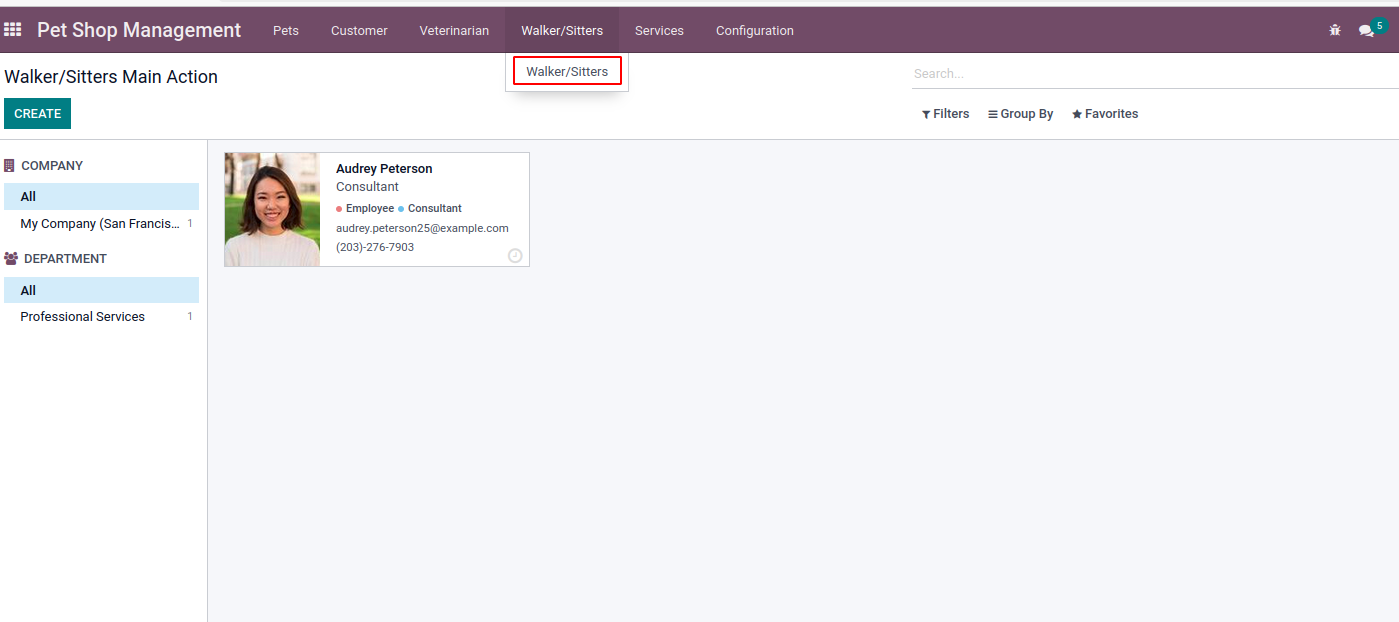Click the COMPANY section header

pyautogui.click(x=44, y=166)
